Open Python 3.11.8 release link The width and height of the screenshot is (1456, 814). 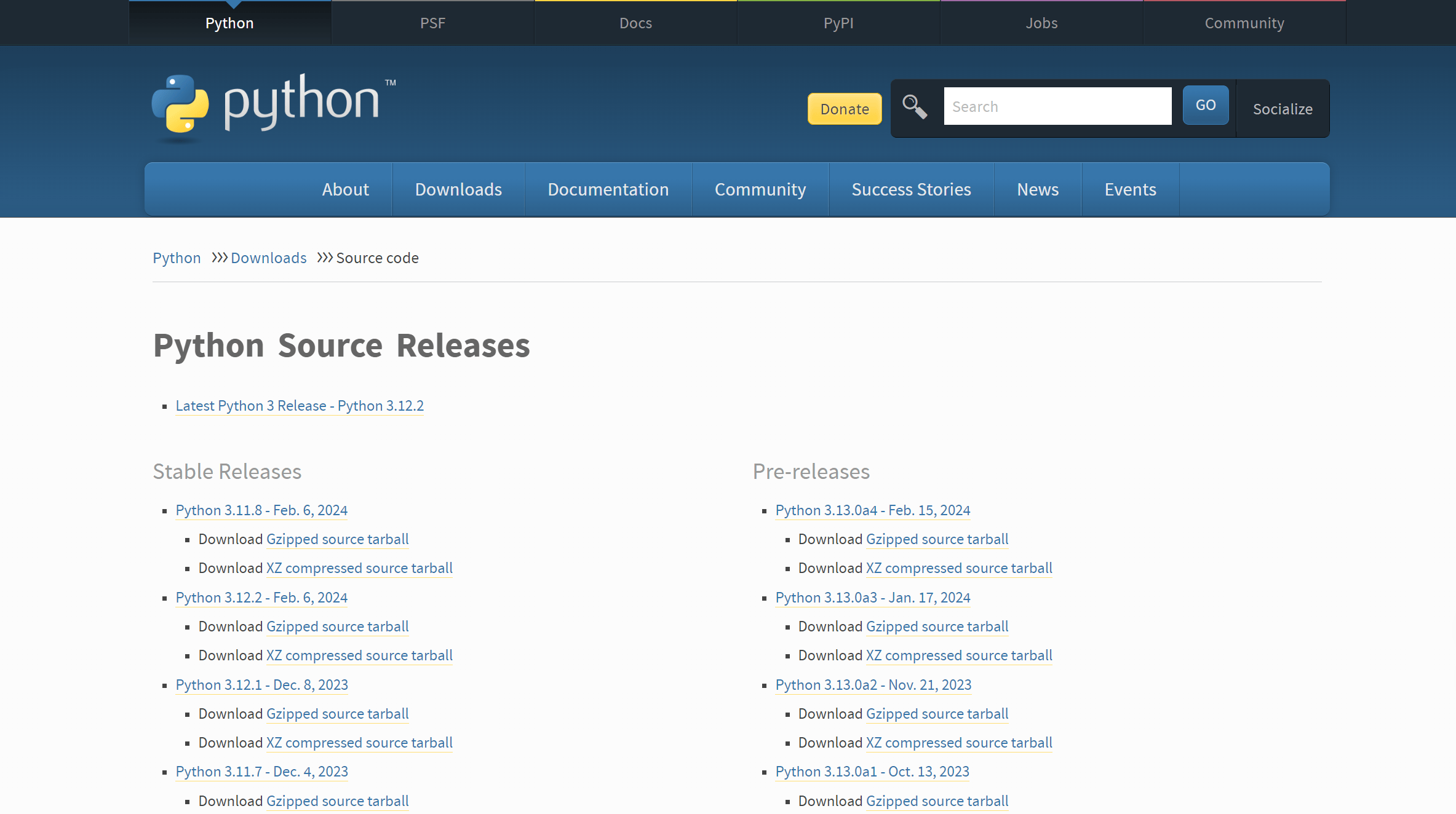[x=261, y=510]
